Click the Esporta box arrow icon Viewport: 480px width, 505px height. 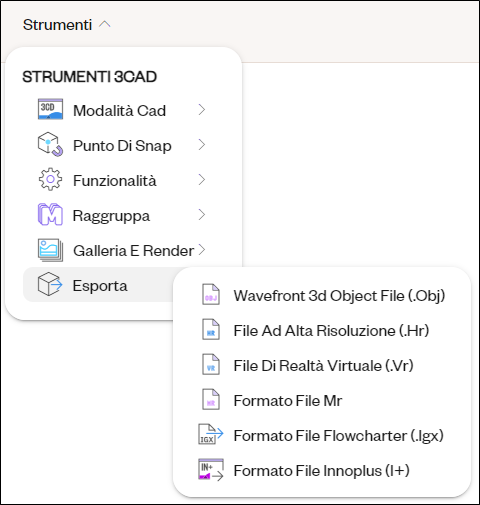50,284
